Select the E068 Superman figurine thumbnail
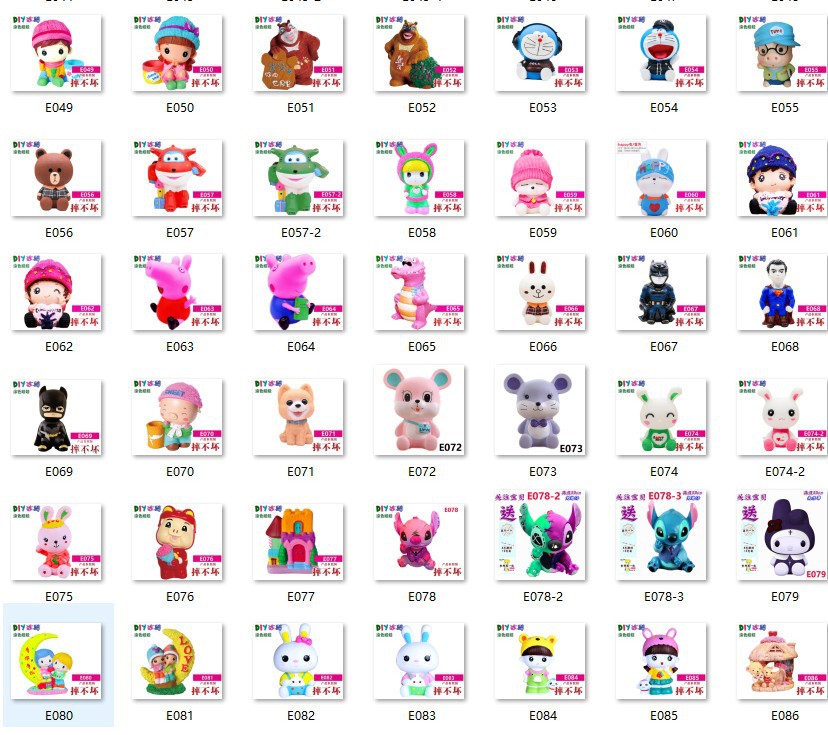This screenshot has width=828, height=735. (x=782, y=292)
